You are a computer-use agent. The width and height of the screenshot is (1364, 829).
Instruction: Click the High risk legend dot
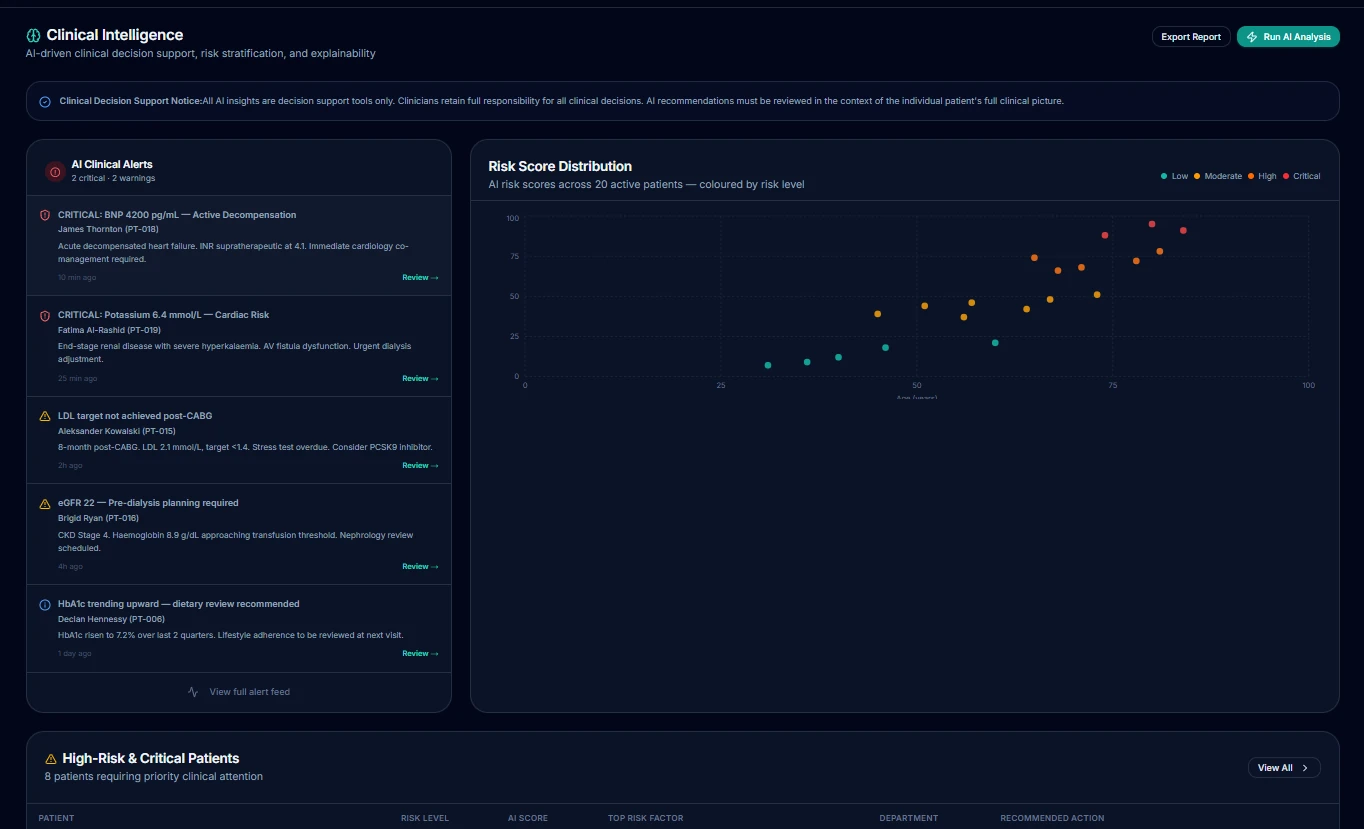point(1251,176)
